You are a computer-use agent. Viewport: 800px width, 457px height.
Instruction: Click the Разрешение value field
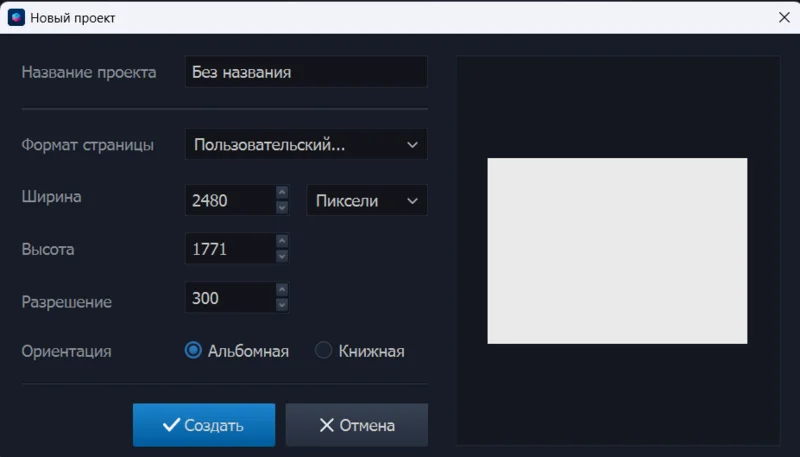229,298
